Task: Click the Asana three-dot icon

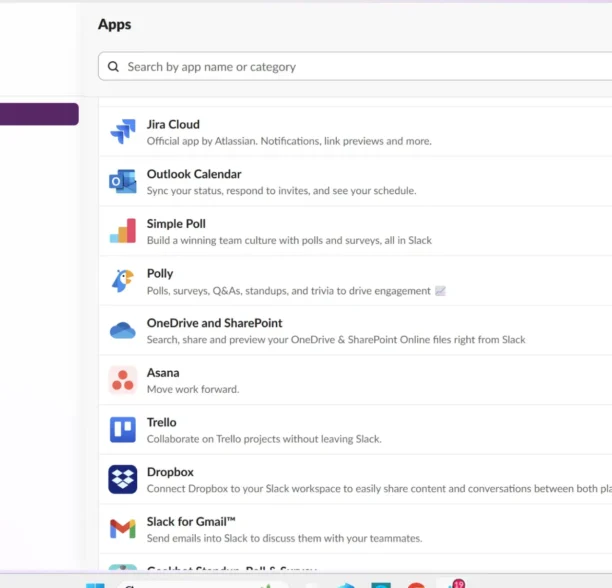Action: [123, 380]
